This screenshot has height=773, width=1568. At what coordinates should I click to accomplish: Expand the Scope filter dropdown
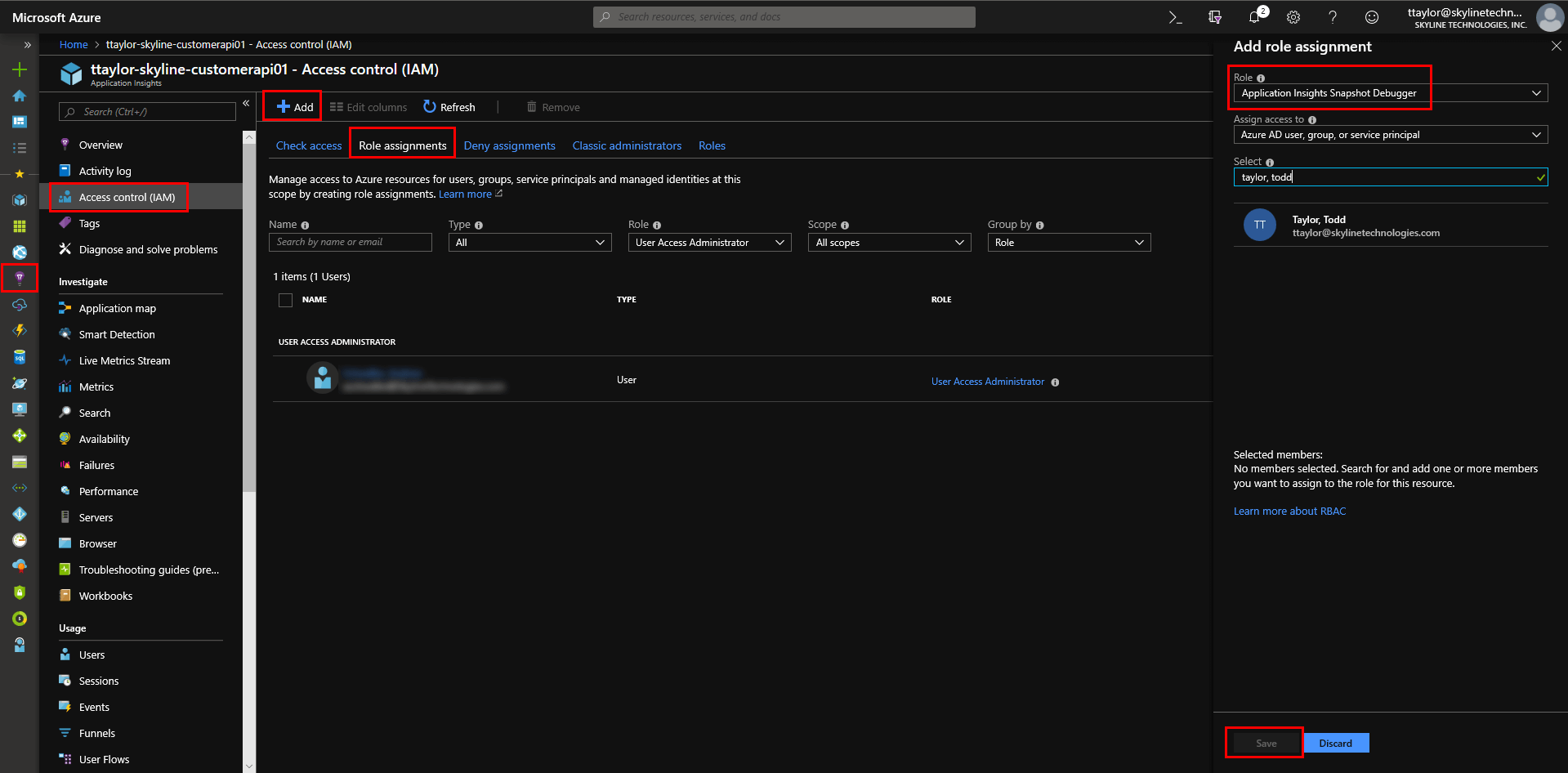coord(889,243)
